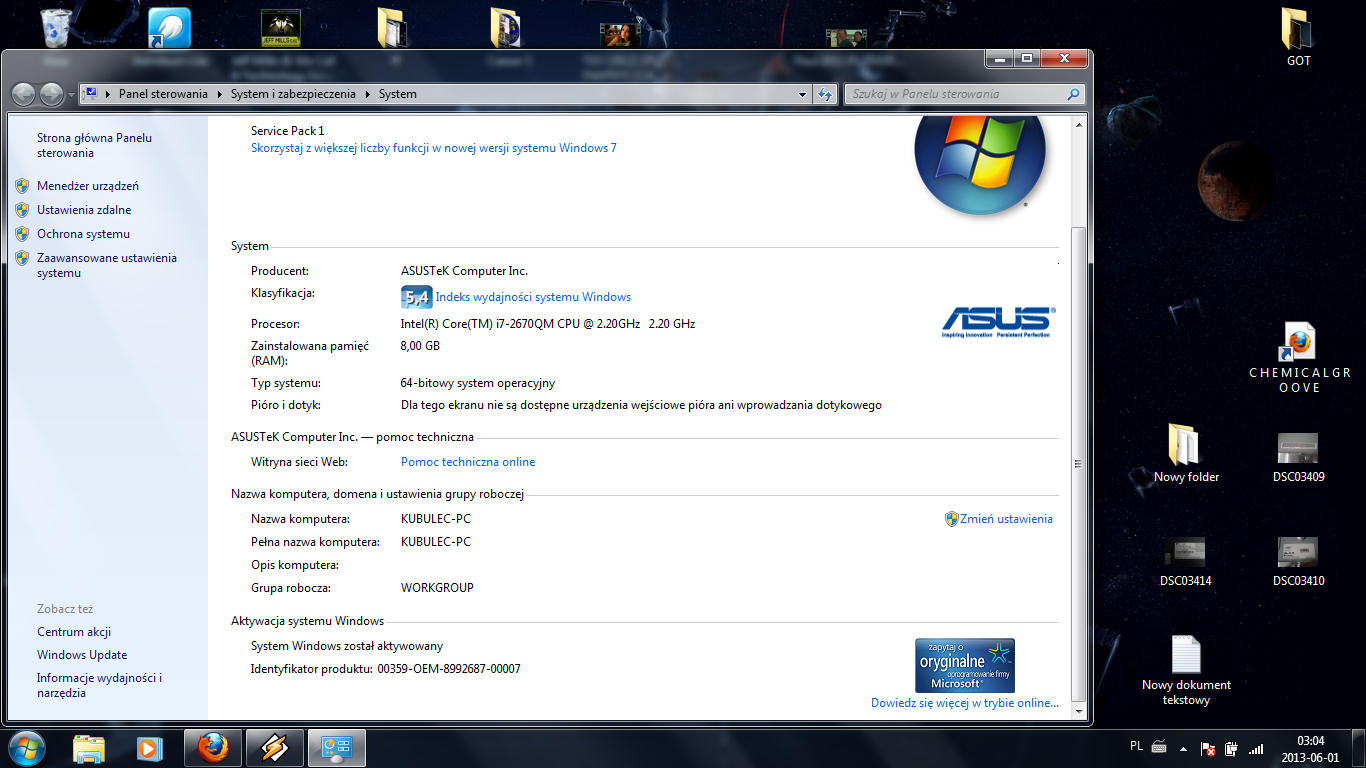This screenshot has width=1366, height=768.
Task: Click the Show desktop strip
Action: click(x=1359, y=748)
